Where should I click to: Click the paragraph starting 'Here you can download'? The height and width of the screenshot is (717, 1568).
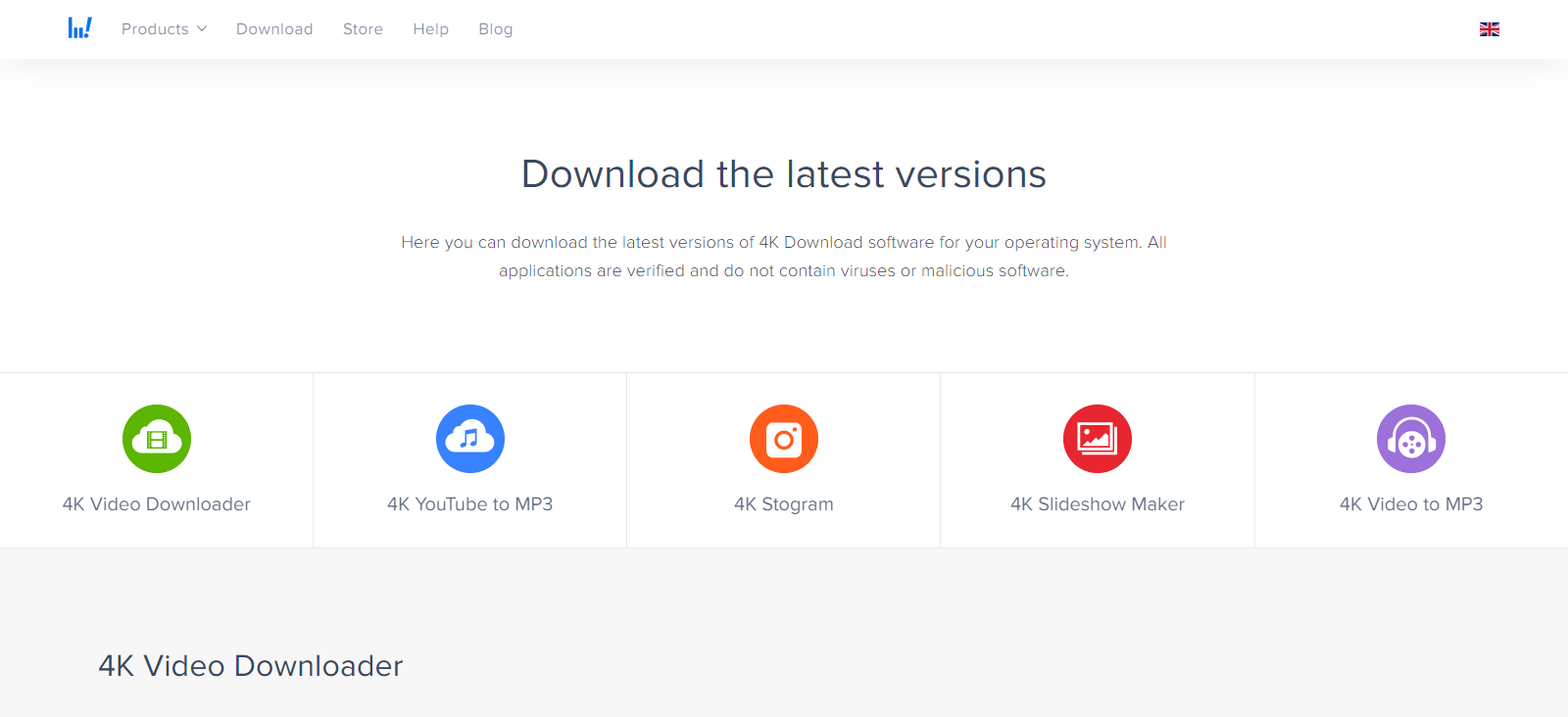[x=784, y=257]
